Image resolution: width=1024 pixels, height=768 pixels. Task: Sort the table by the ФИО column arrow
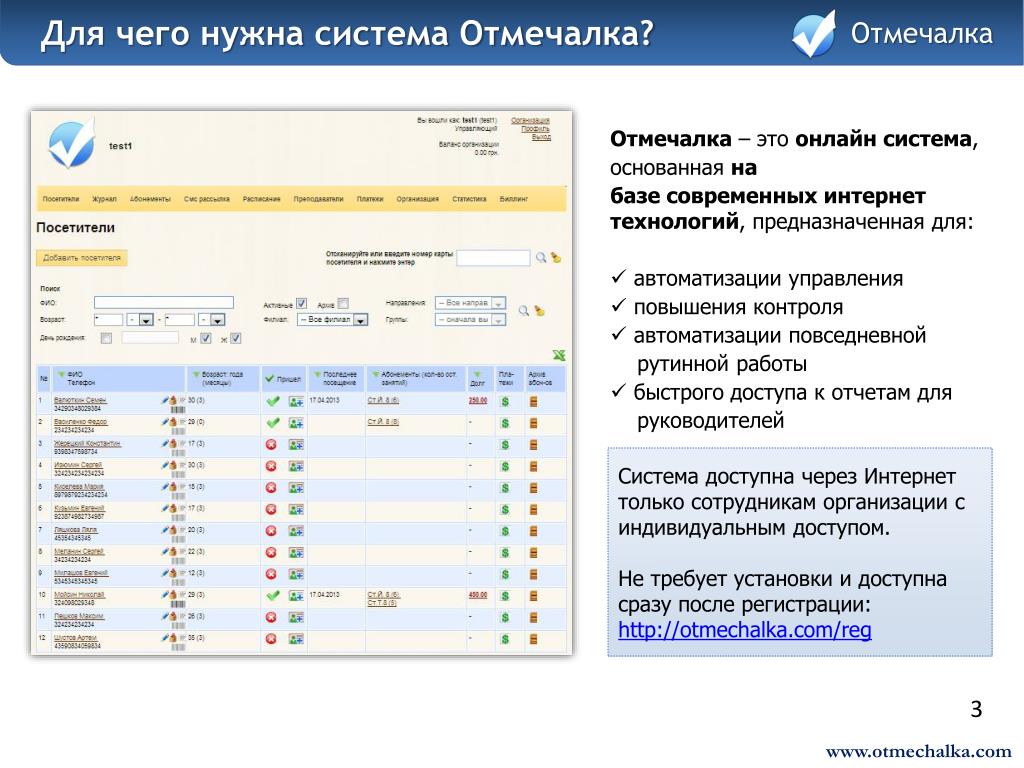pyautogui.click(x=61, y=374)
